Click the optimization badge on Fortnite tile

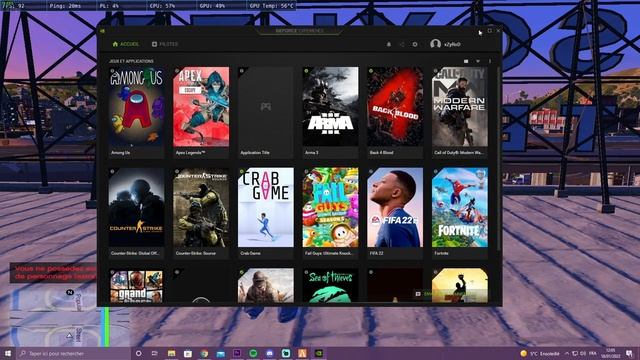click(x=436, y=172)
